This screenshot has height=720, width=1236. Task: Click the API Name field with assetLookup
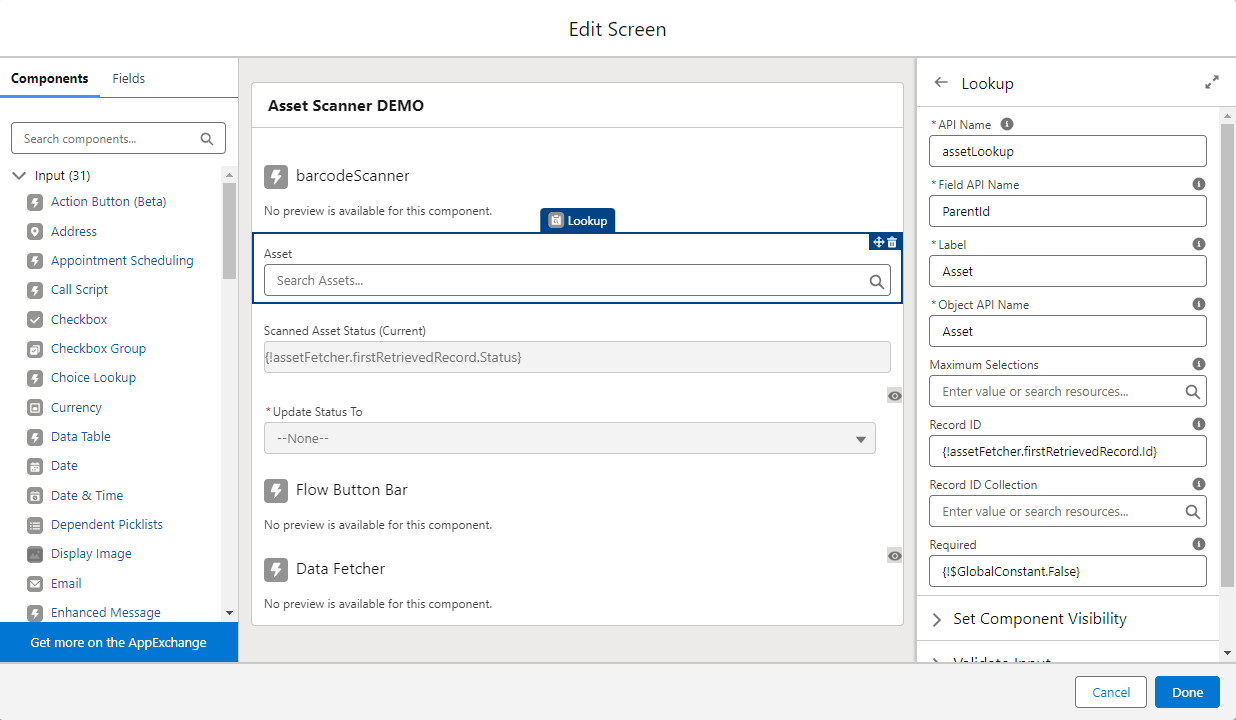point(1068,151)
